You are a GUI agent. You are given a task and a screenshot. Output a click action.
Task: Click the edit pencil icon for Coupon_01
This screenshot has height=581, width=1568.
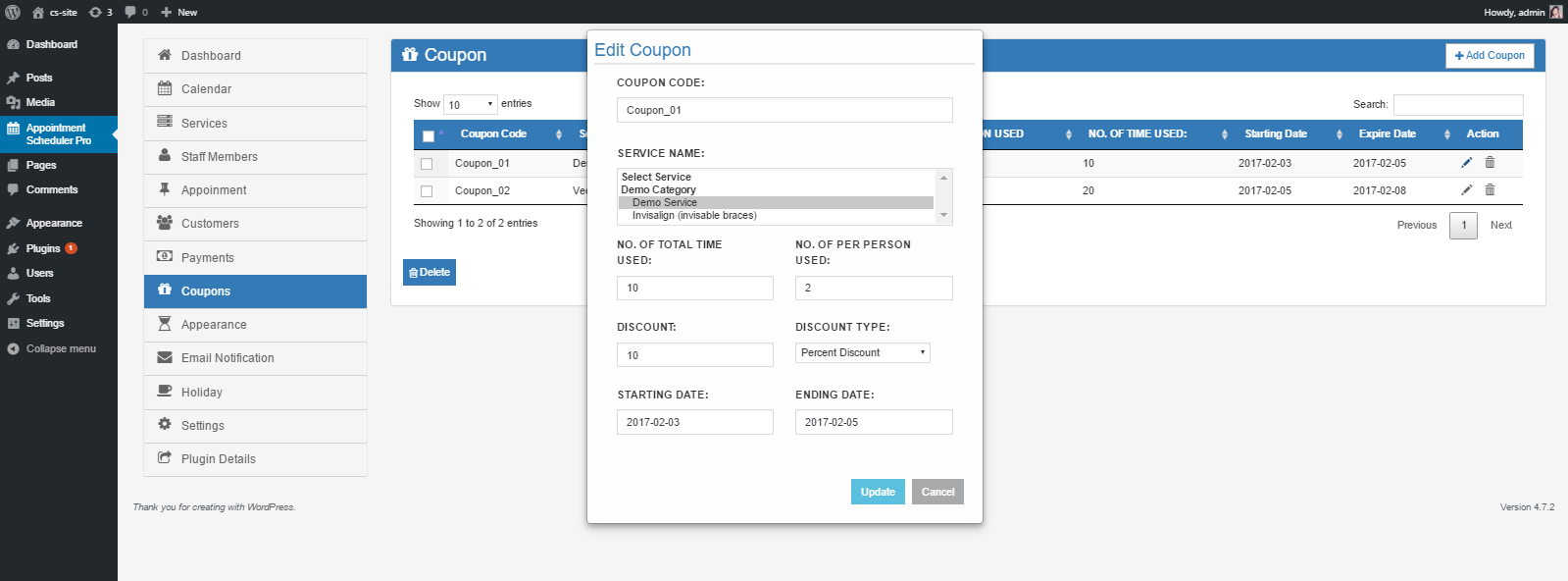click(x=1466, y=163)
